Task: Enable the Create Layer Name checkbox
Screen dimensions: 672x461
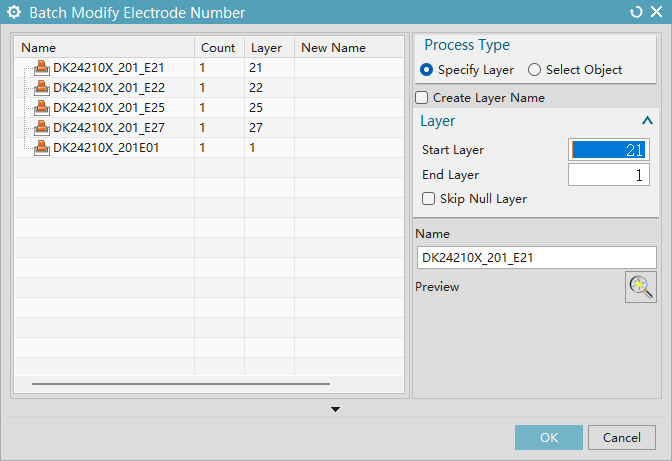Action: click(x=422, y=98)
